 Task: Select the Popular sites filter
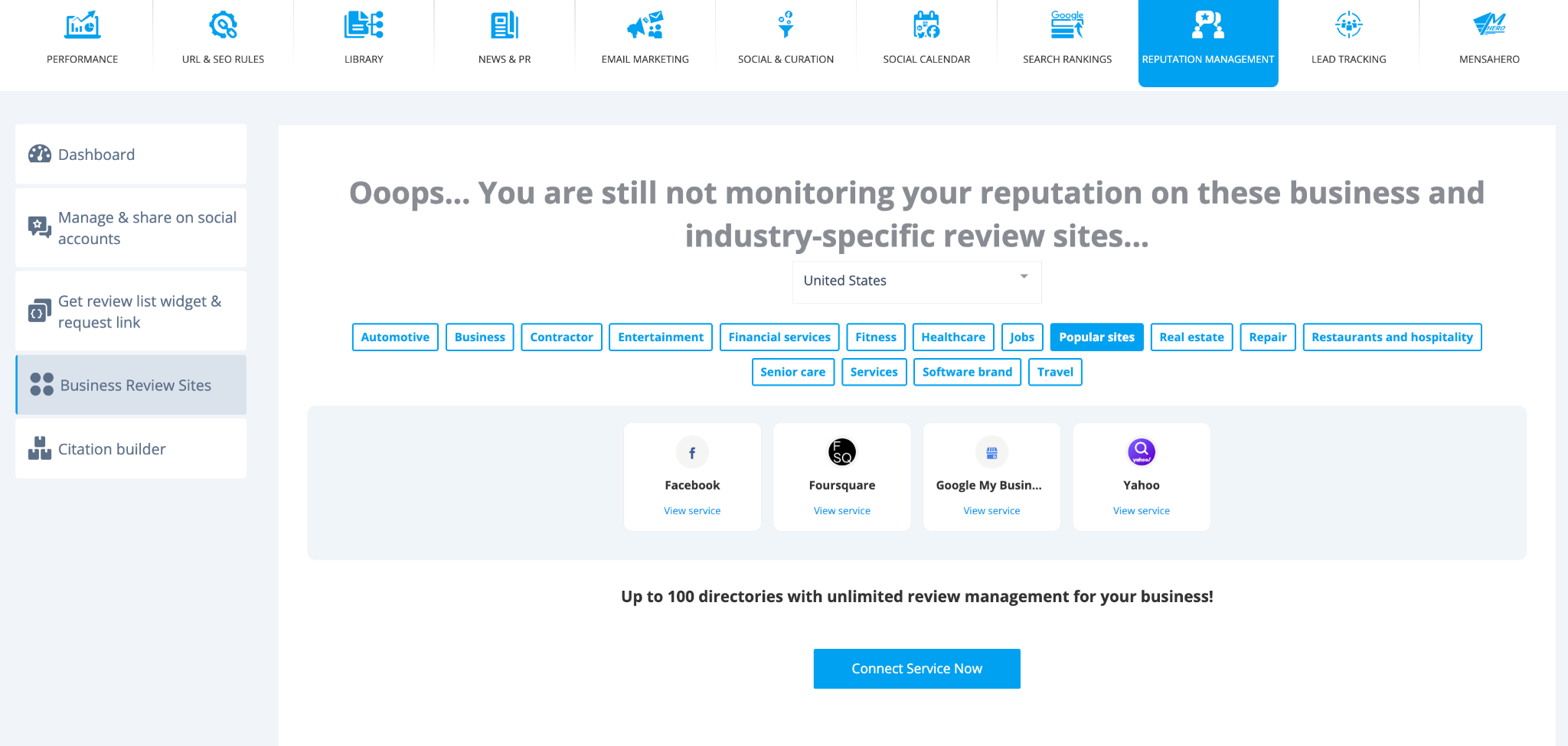1097,337
